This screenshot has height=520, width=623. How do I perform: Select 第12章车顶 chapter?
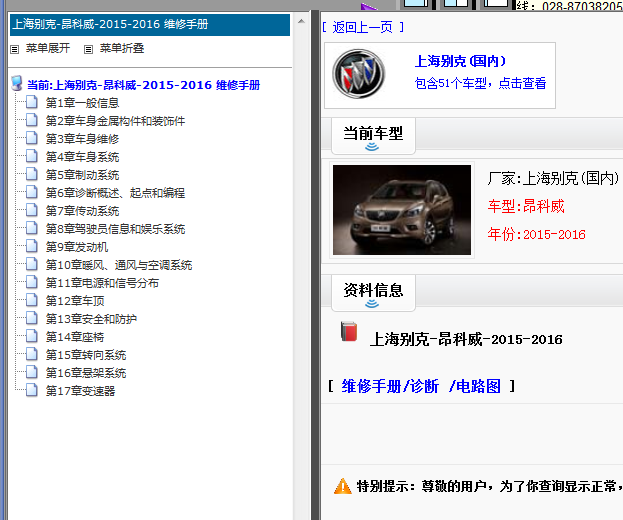click(x=75, y=301)
